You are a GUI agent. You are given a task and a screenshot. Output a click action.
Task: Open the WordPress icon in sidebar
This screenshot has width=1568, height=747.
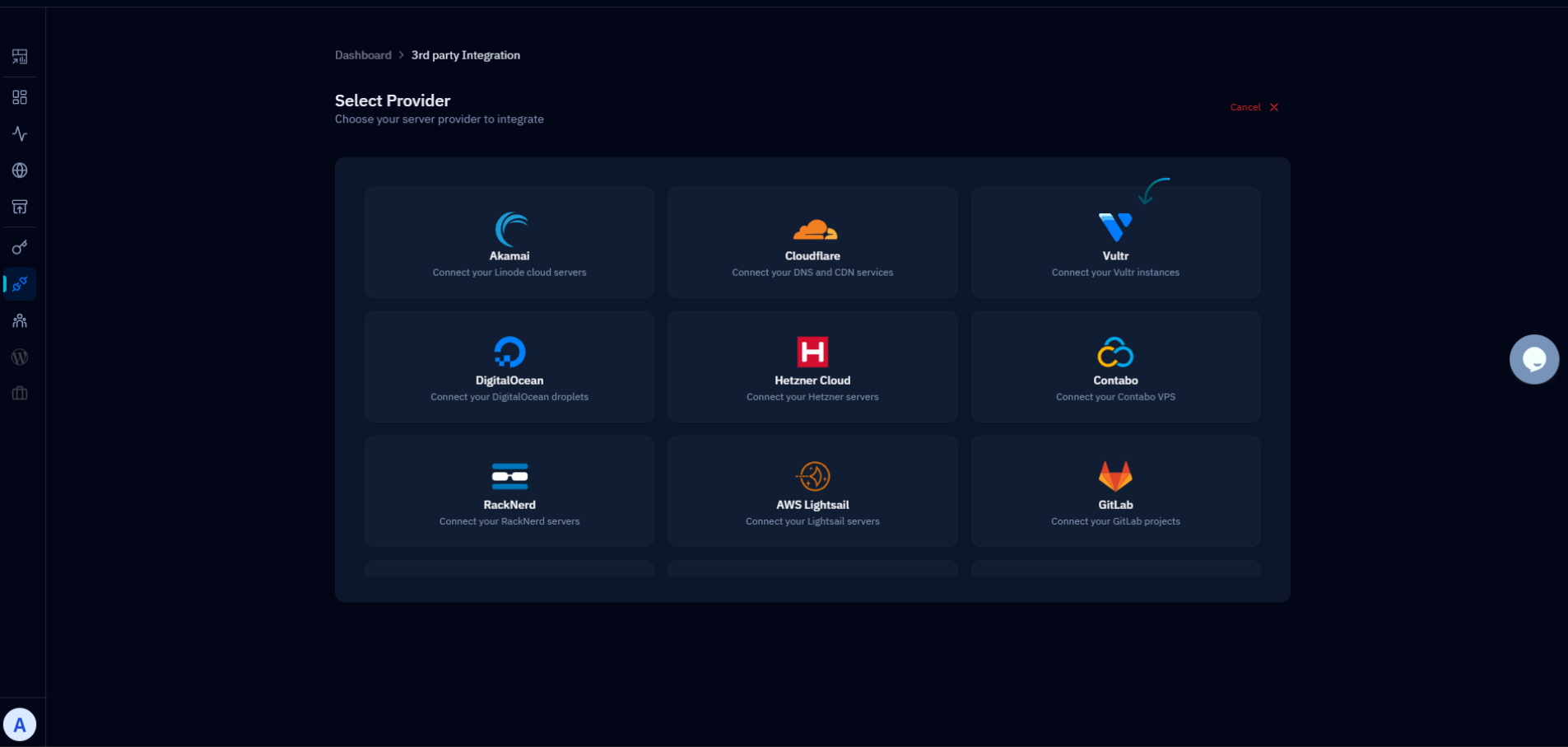[x=20, y=357]
